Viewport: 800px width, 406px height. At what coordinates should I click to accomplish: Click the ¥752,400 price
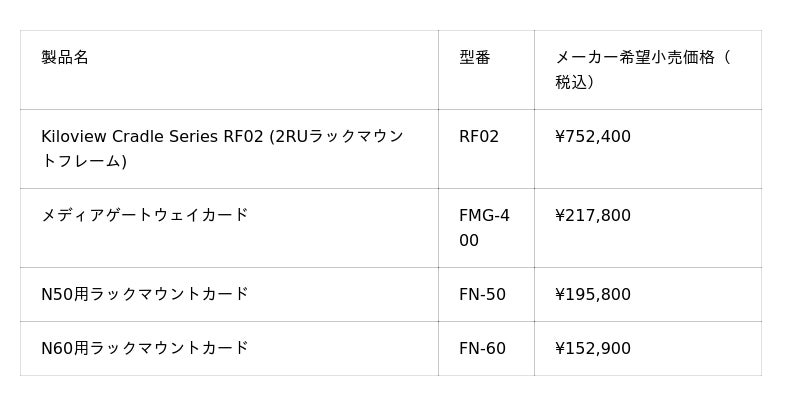[x=593, y=137]
